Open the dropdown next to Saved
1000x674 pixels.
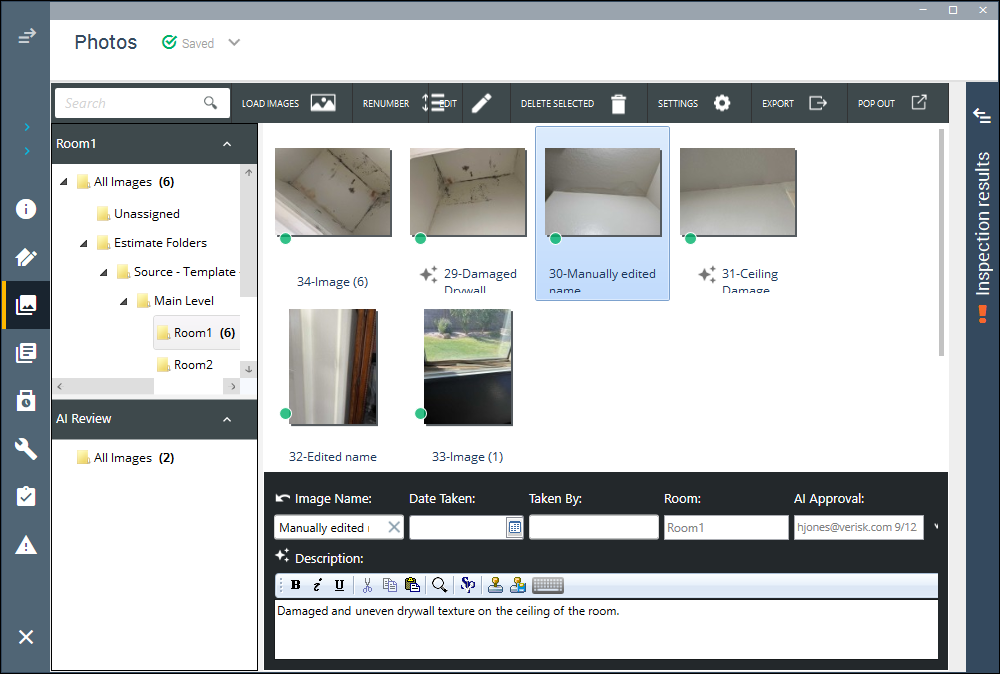click(234, 43)
